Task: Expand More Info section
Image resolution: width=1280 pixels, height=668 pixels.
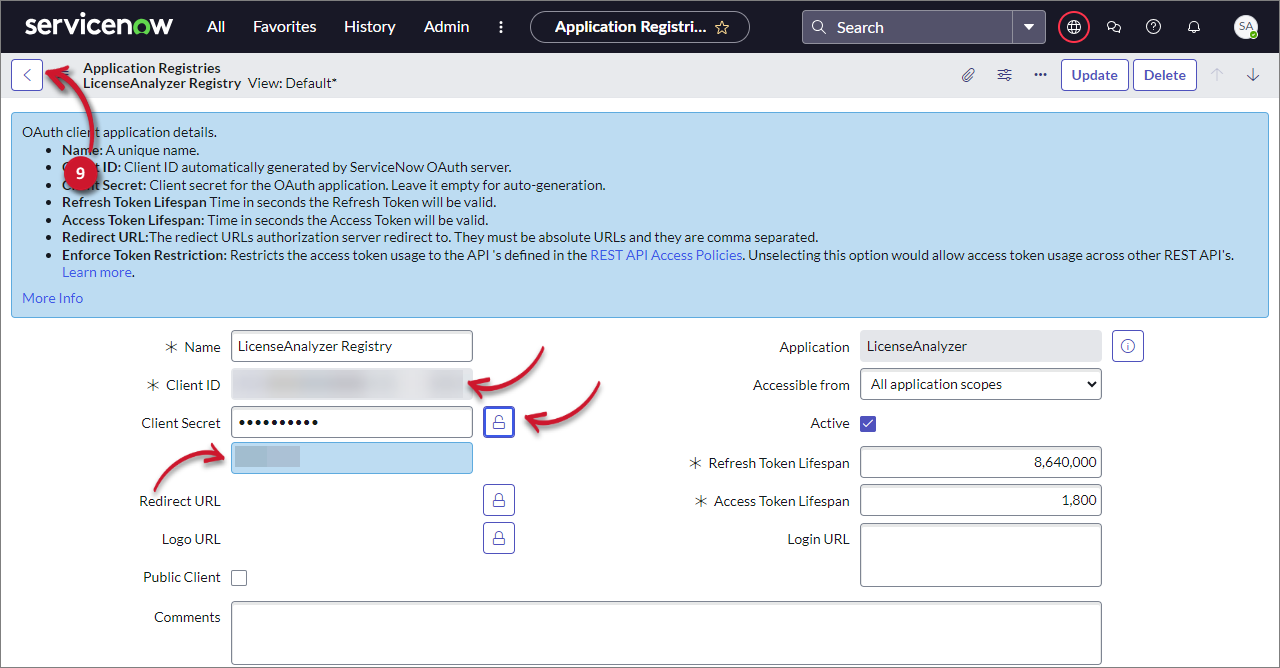Action: [x=52, y=297]
